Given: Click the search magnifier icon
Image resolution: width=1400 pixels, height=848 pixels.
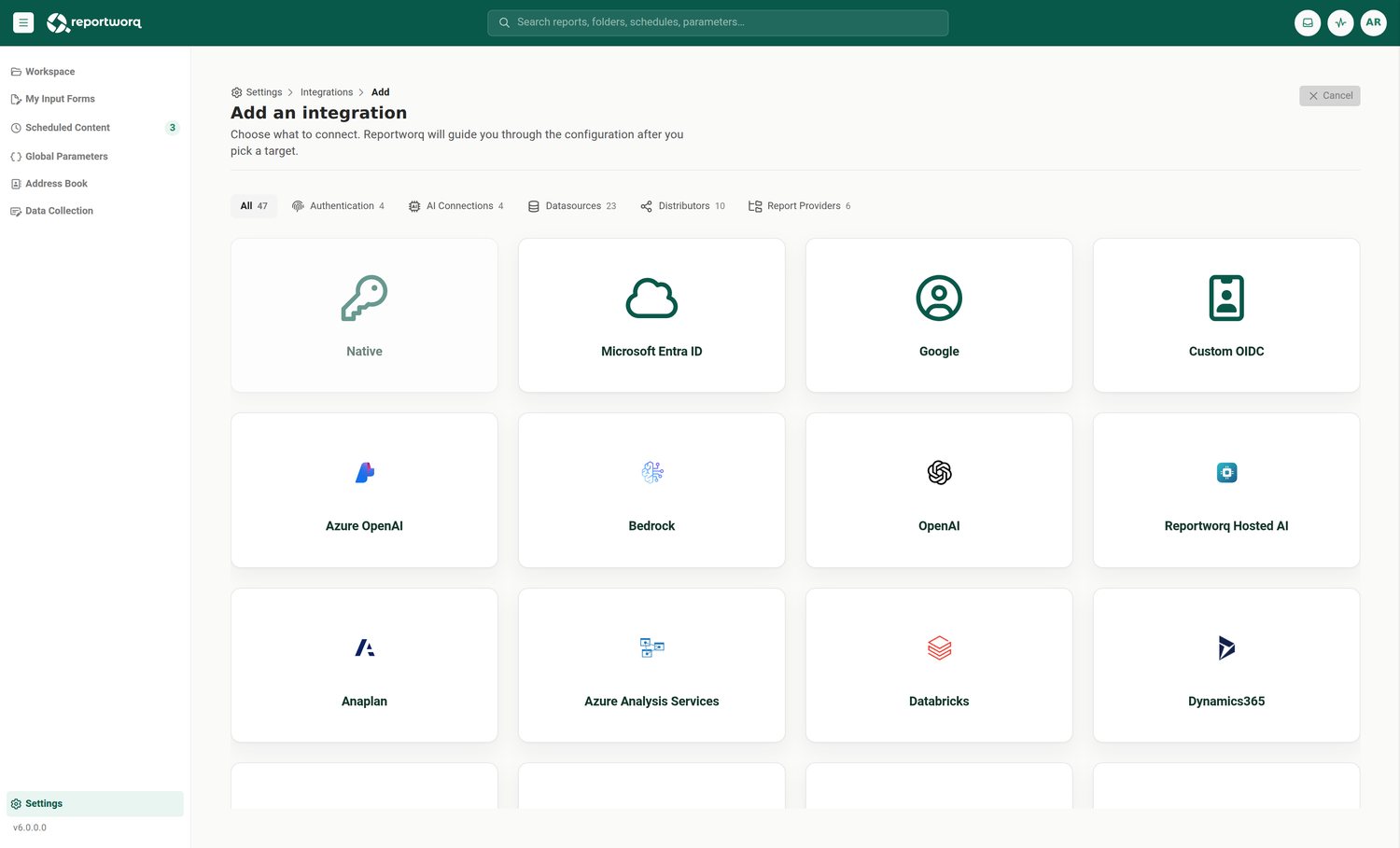Looking at the screenshot, I should coord(504,22).
